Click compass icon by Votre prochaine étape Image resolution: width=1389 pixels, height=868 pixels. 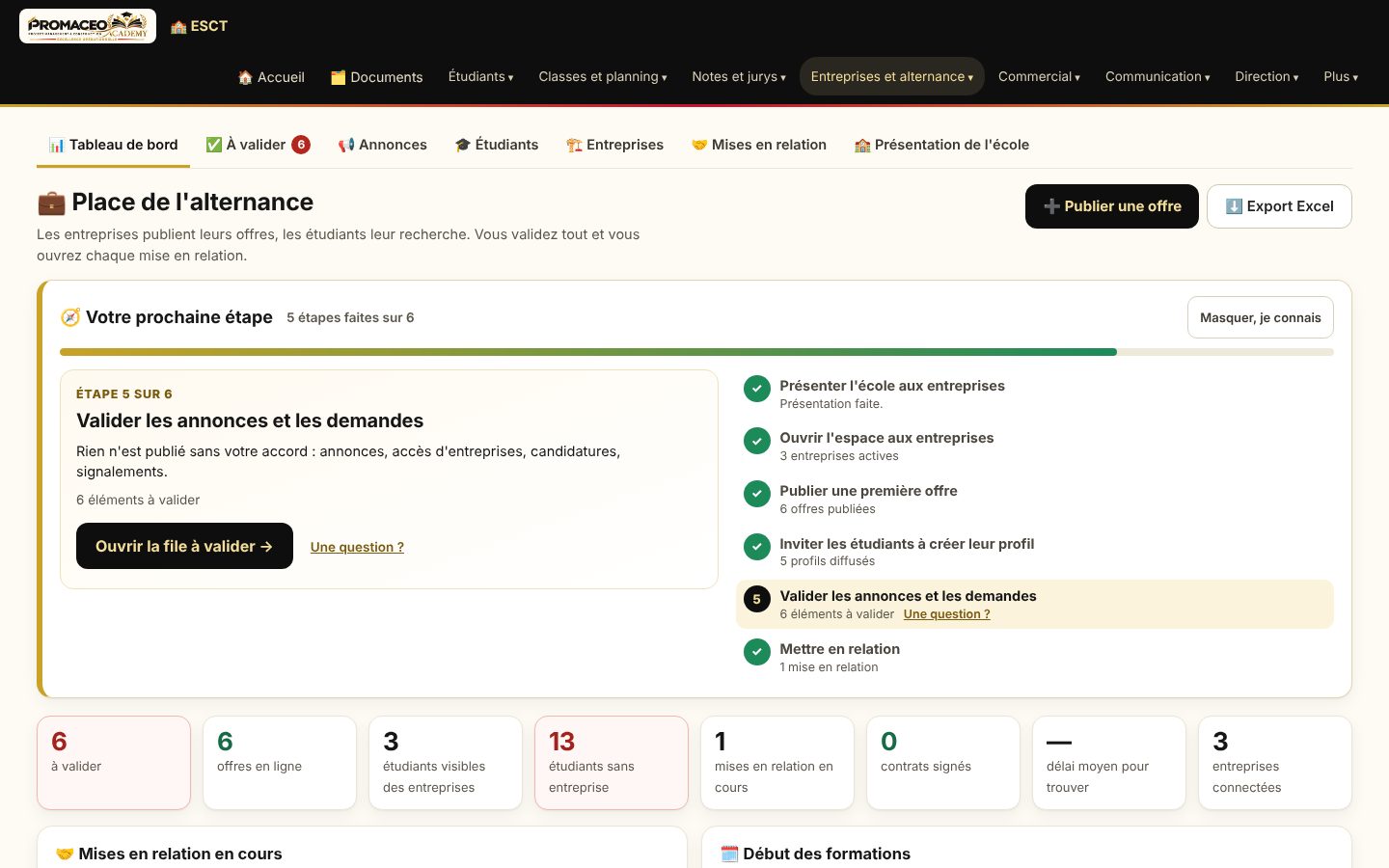(70, 317)
